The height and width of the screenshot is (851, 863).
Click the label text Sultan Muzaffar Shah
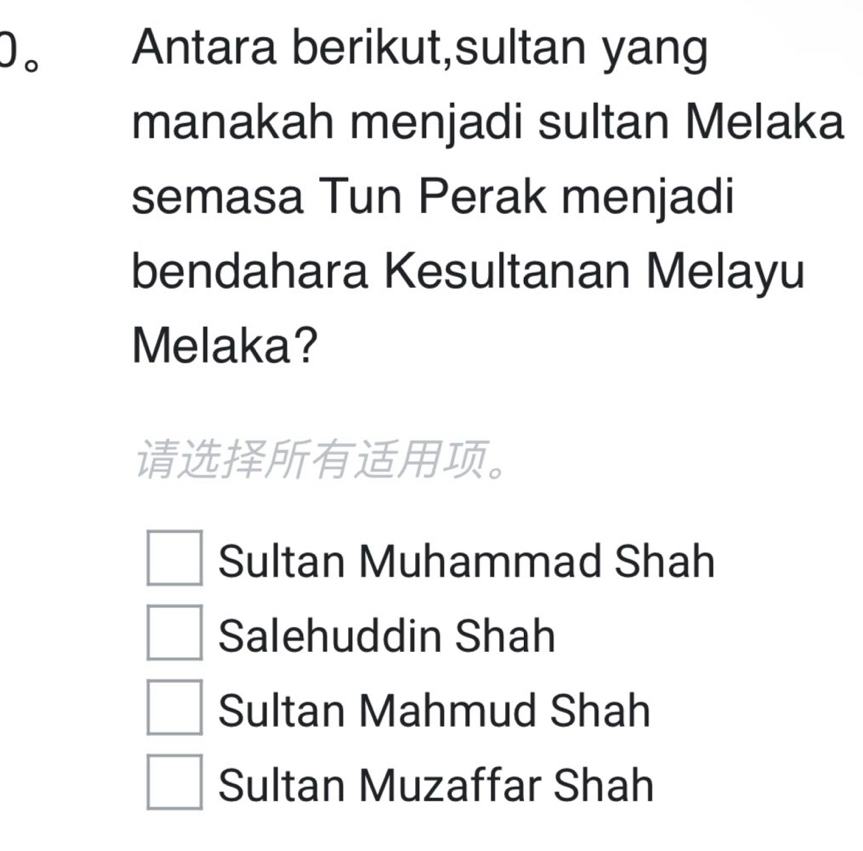(436, 786)
